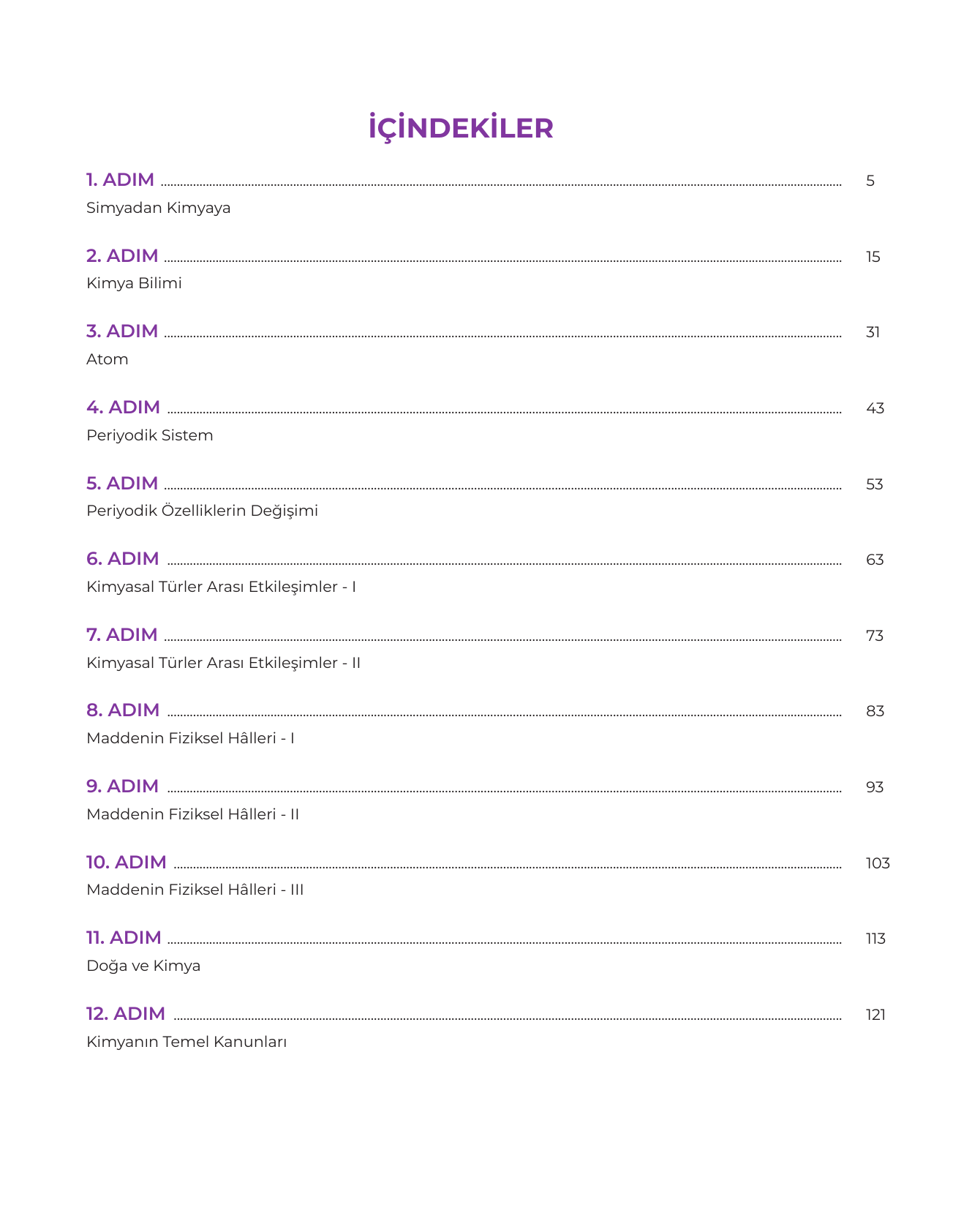972x1232 pixels.
Task: Open the 3. ADIM heading
Action: coord(122,331)
